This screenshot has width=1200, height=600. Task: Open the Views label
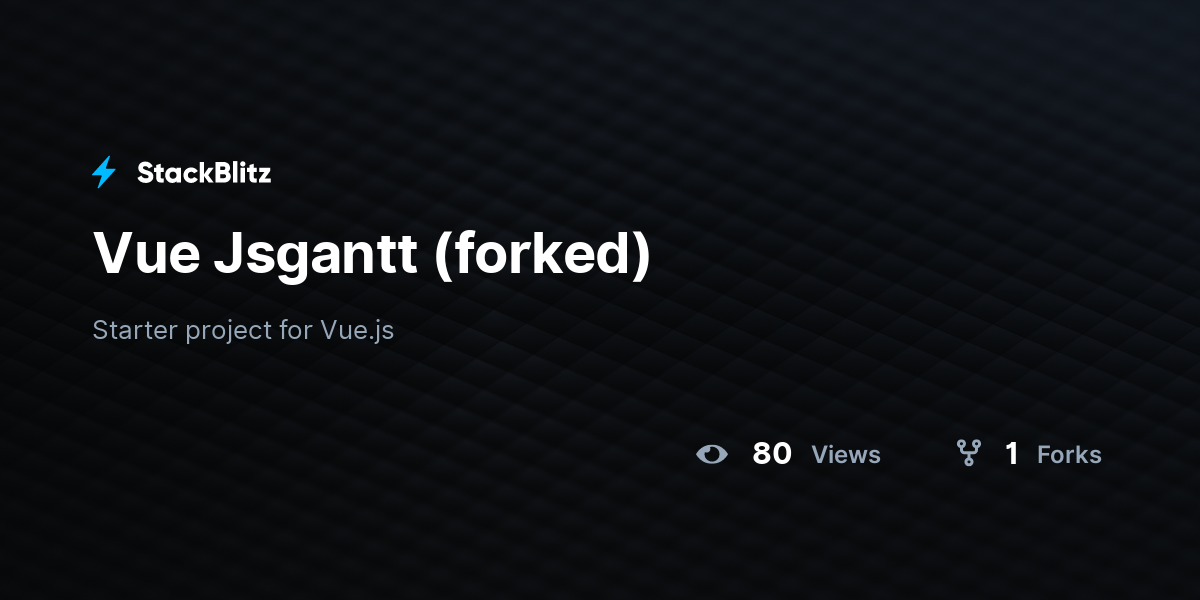(846, 454)
